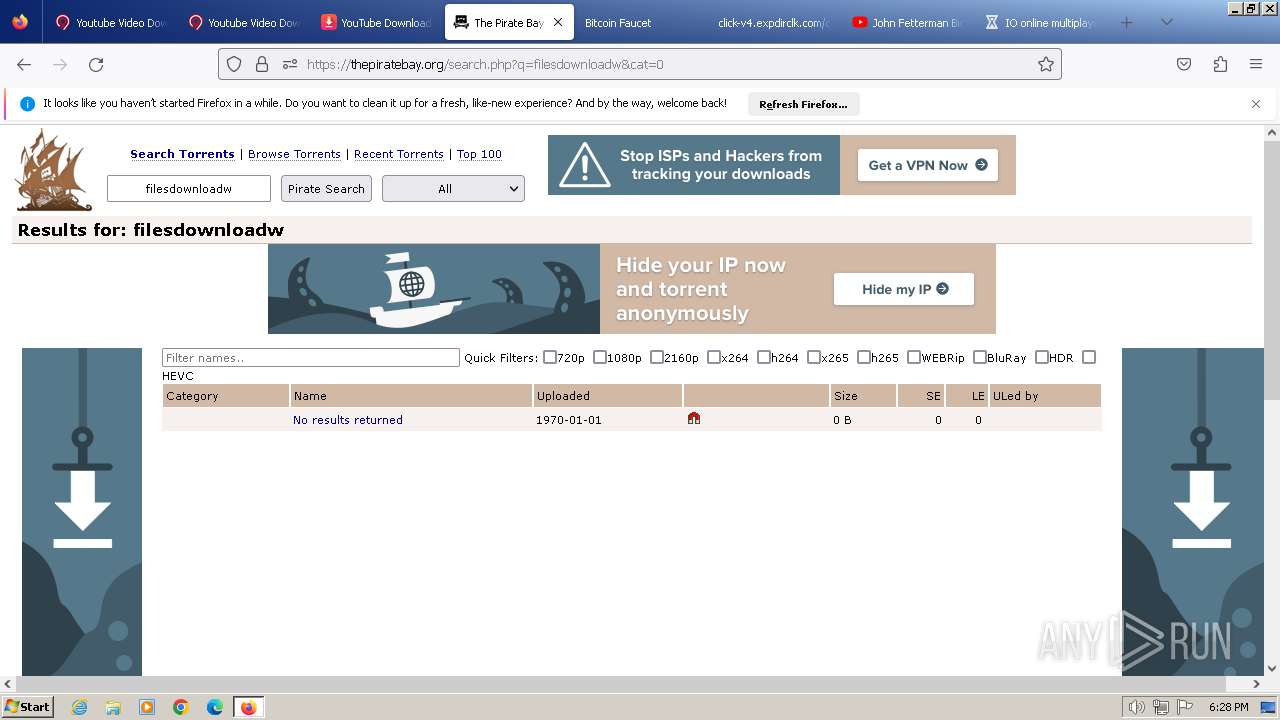Expand the list all tabs chevron

click(1166, 22)
